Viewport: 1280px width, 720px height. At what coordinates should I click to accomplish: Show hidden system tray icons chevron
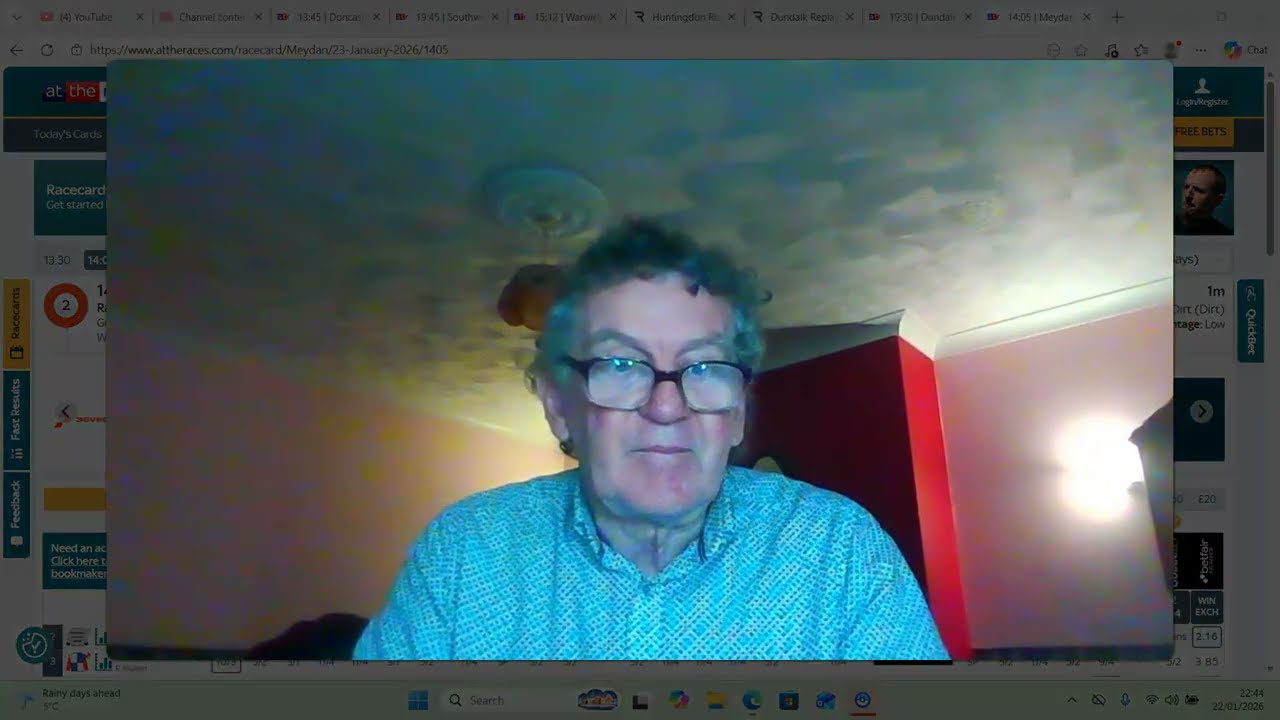1072,700
